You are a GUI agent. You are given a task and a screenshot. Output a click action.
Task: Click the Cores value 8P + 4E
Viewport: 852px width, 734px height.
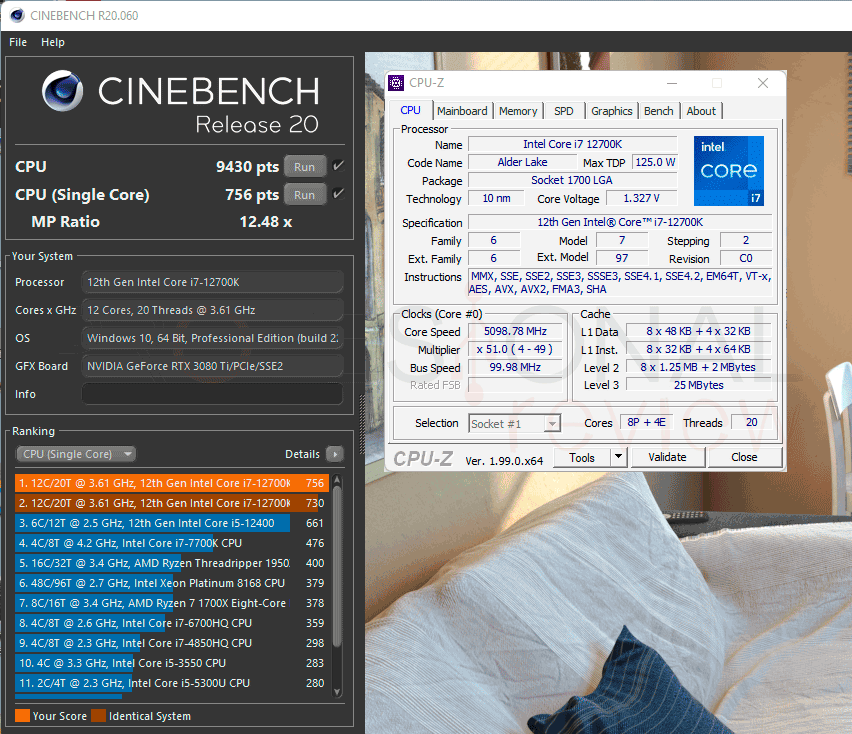coord(646,422)
